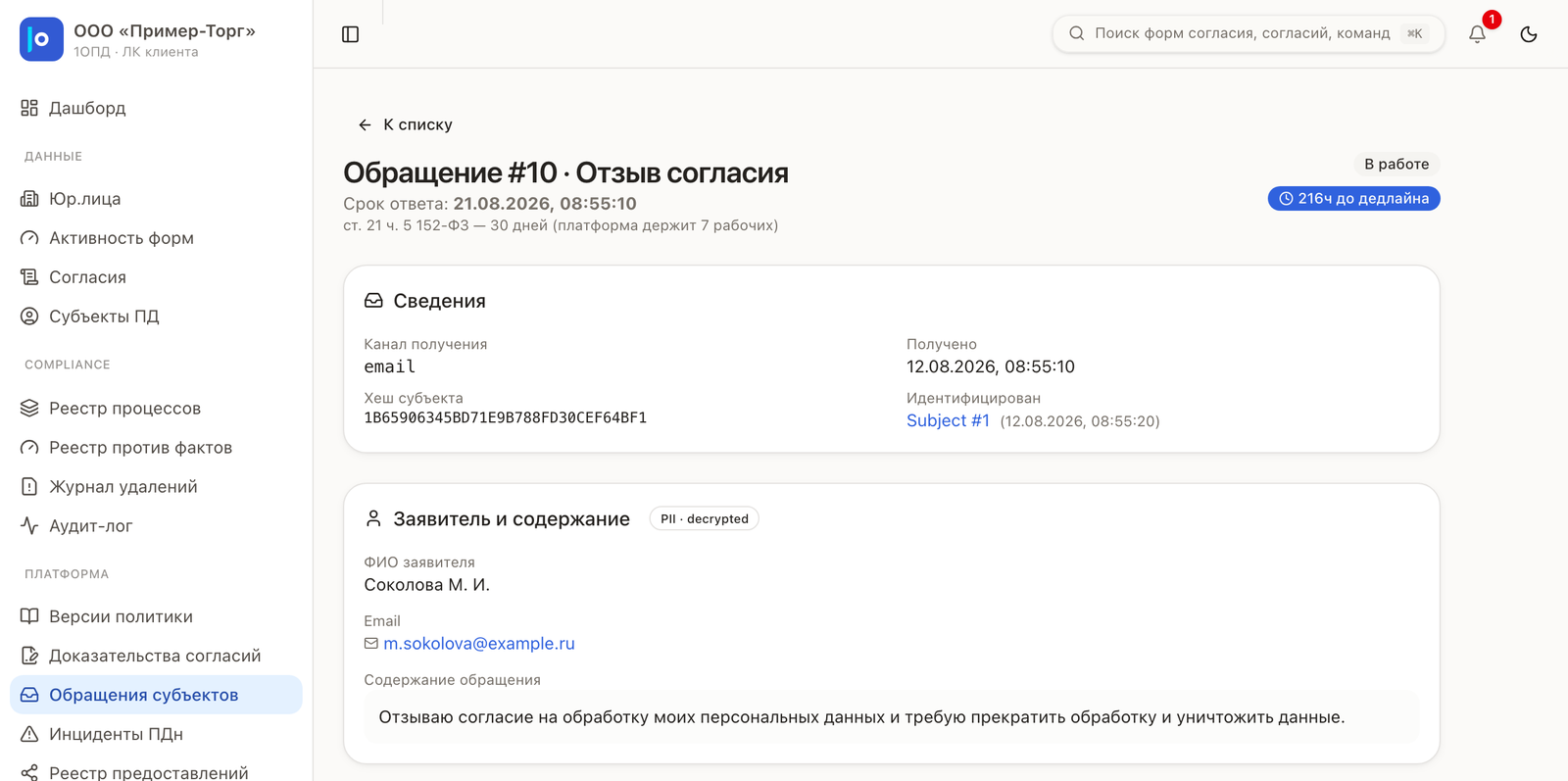Click deadline date 21.08.2026, 08:55:10
This screenshot has height=781, width=1568.
point(545,204)
